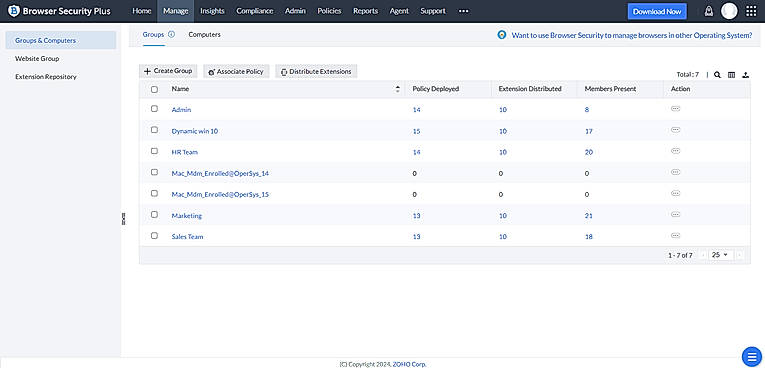Open action menu for Mac_Mdm_Enrolled@OperSys_14 row
The height and width of the screenshot is (368, 765).
[676, 172]
